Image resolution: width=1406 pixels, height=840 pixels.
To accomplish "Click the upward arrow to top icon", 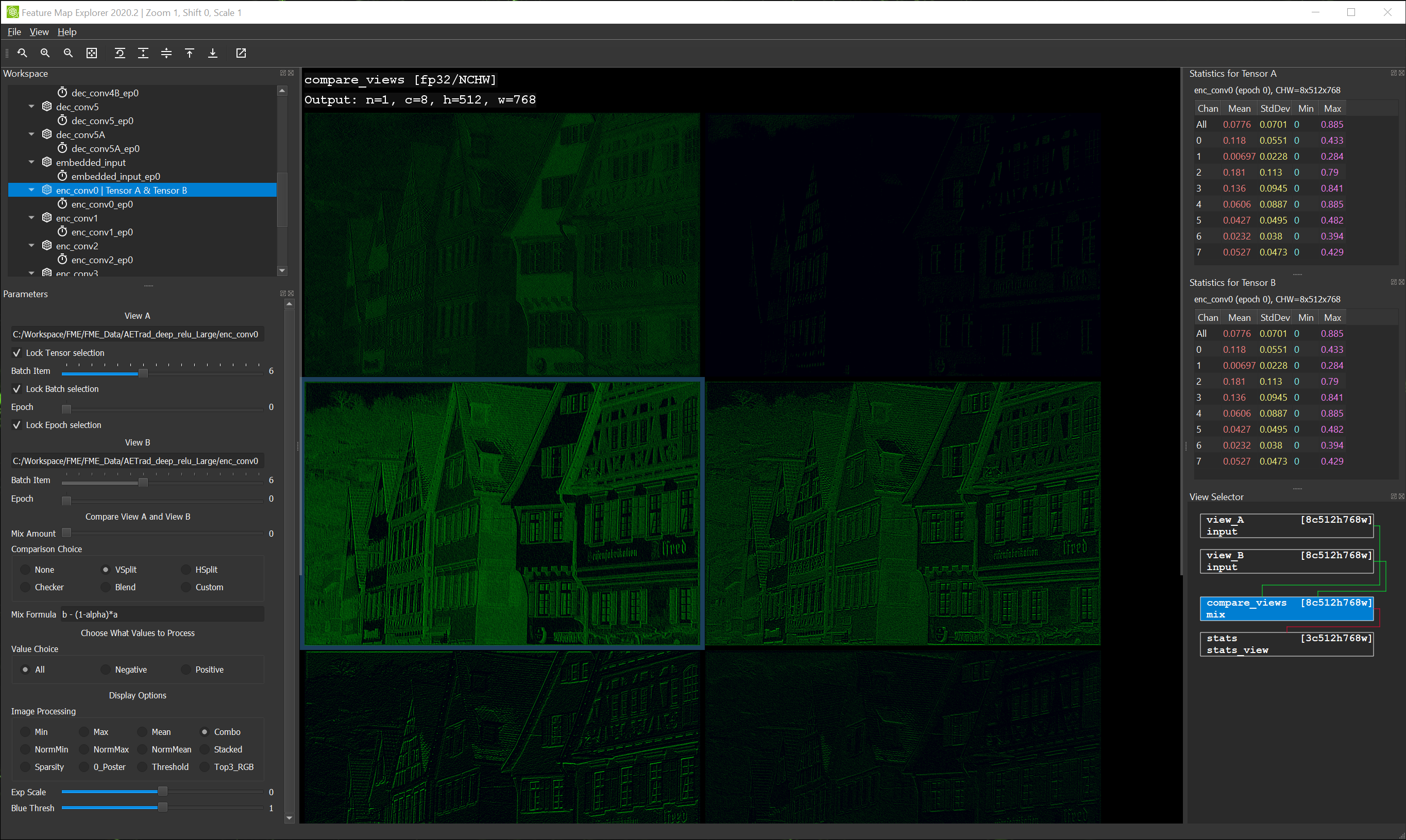I will tap(190, 53).
